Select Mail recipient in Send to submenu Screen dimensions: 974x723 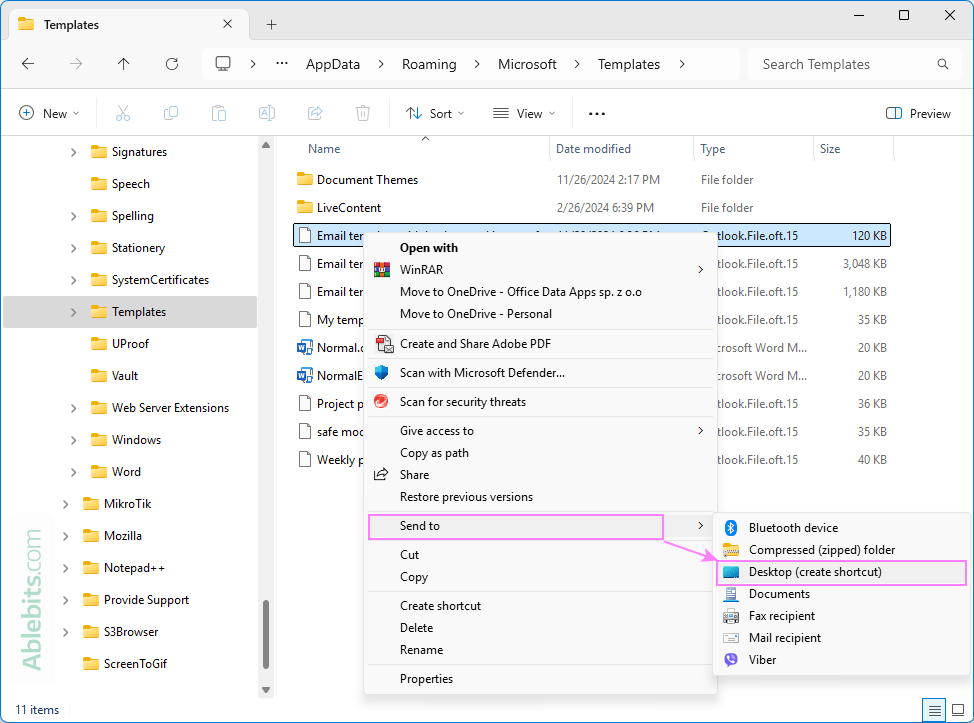[x=841, y=638]
